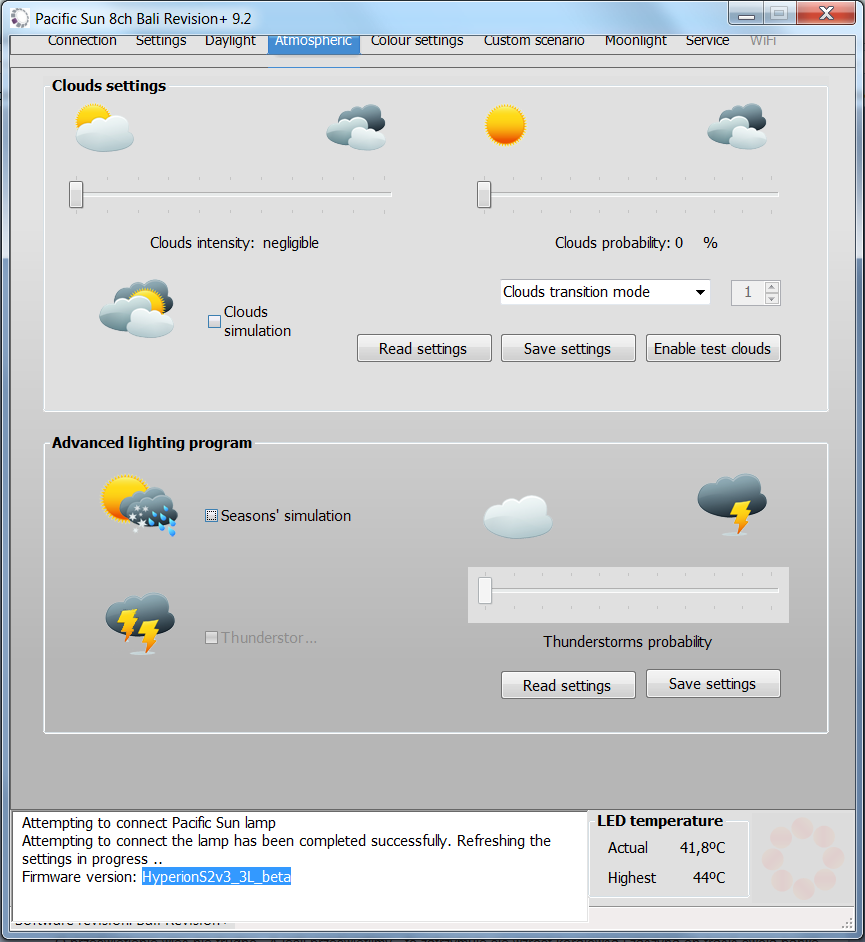Click the highlighted firmware version text
This screenshot has height=942, width=865.
[216, 877]
